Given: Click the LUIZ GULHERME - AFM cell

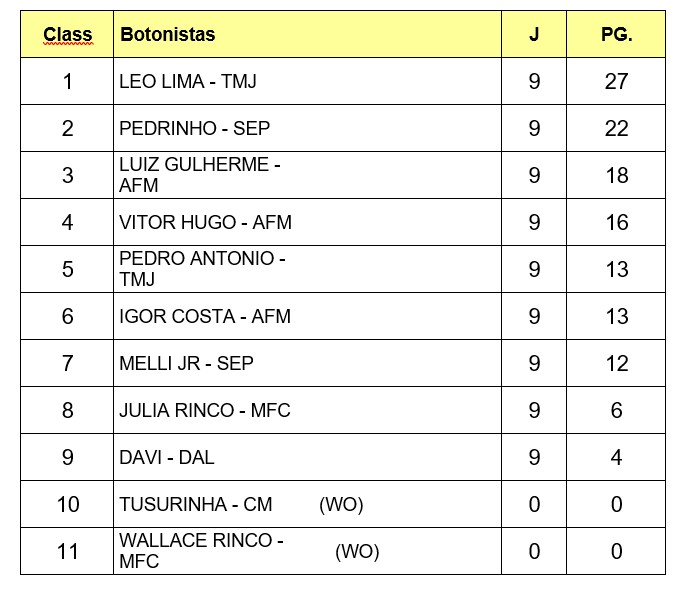Looking at the screenshot, I should 200,175.
